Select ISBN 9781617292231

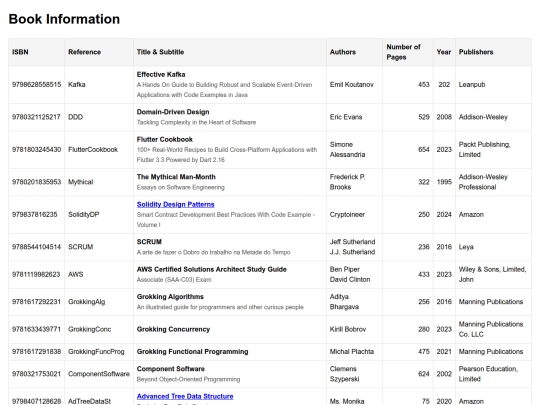pyautogui.click(x=36, y=302)
